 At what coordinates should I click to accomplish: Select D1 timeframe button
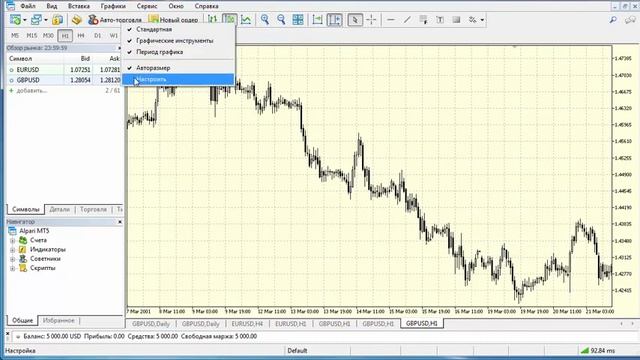(97, 36)
